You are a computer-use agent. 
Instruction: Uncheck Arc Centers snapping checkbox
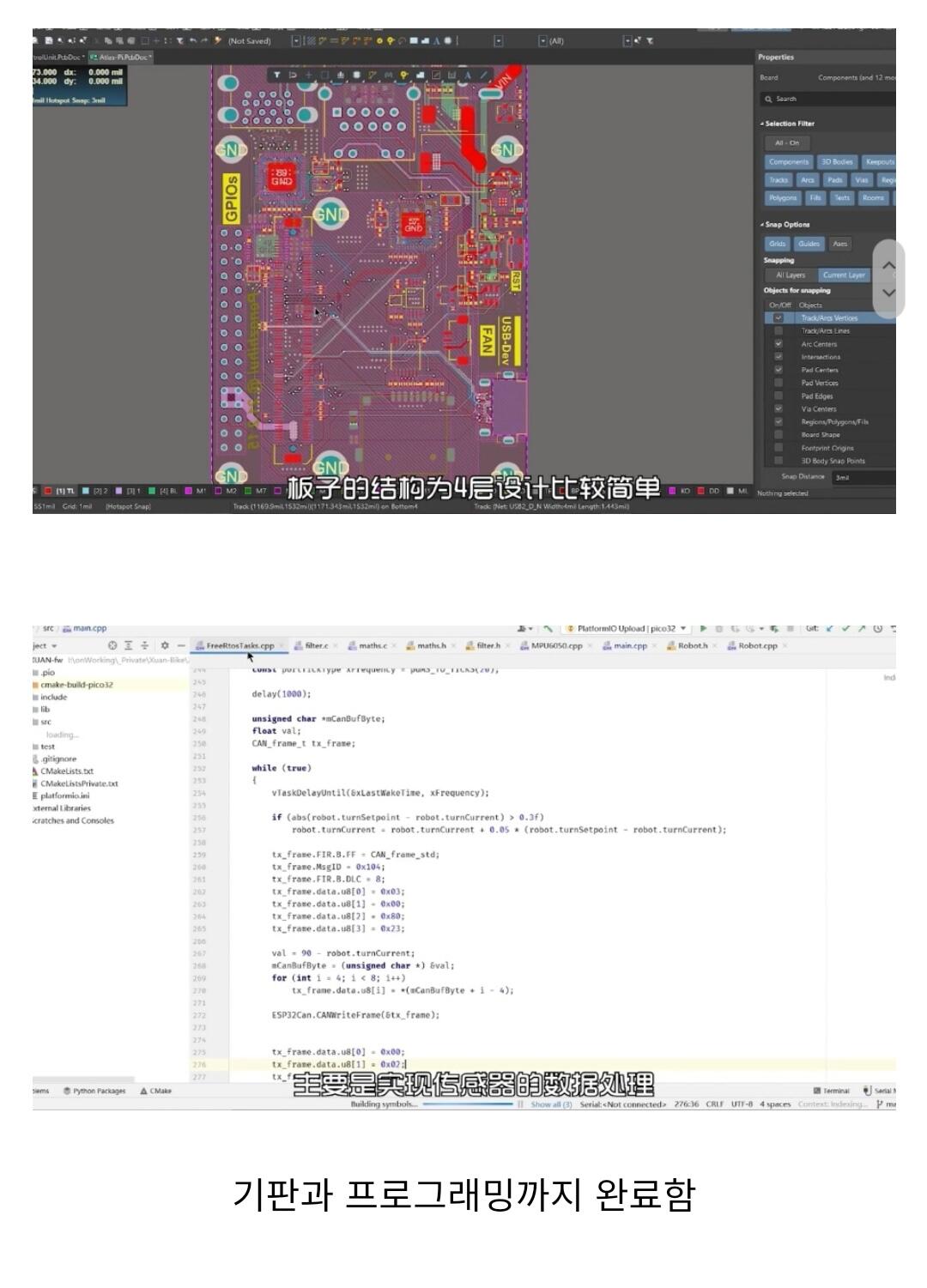point(779,344)
